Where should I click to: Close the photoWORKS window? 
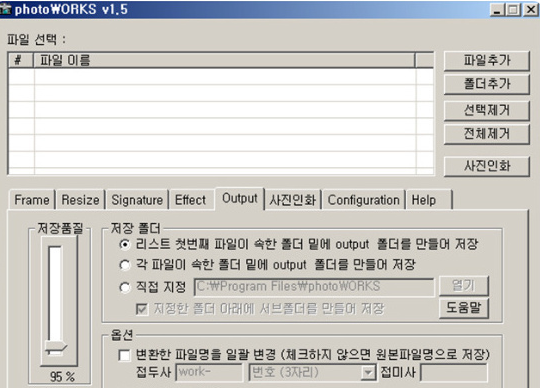click(x=530, y=10)
